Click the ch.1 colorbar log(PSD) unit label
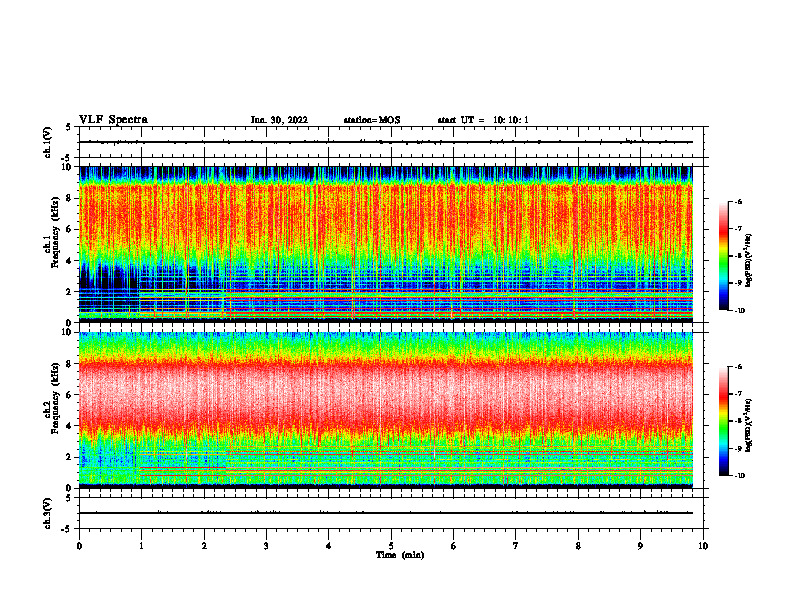Viewport: 792px width, 612px height. 748,261
